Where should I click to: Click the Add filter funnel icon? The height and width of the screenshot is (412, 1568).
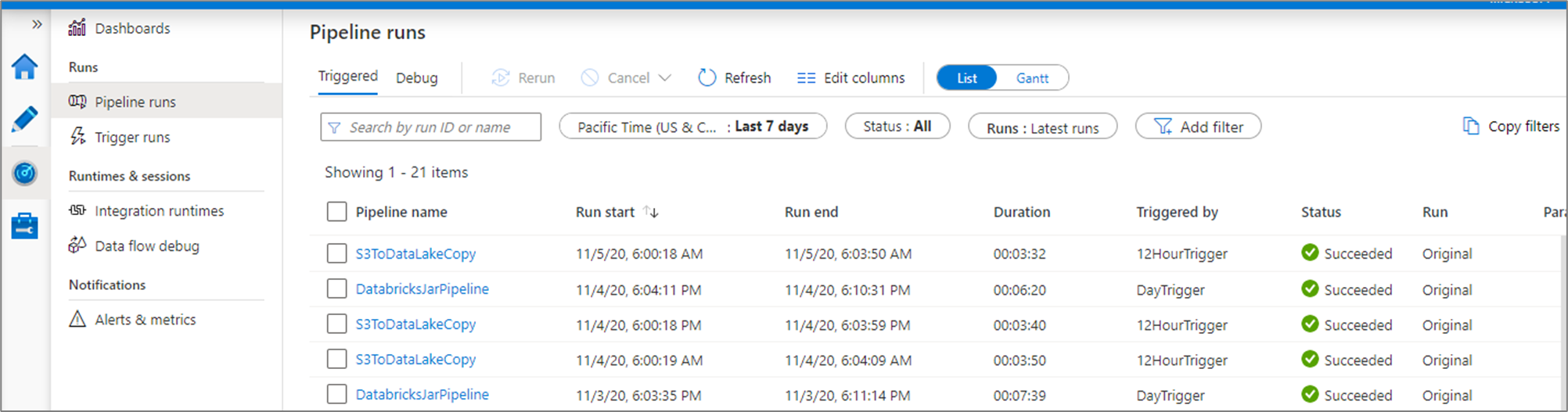coord(1163,127)
